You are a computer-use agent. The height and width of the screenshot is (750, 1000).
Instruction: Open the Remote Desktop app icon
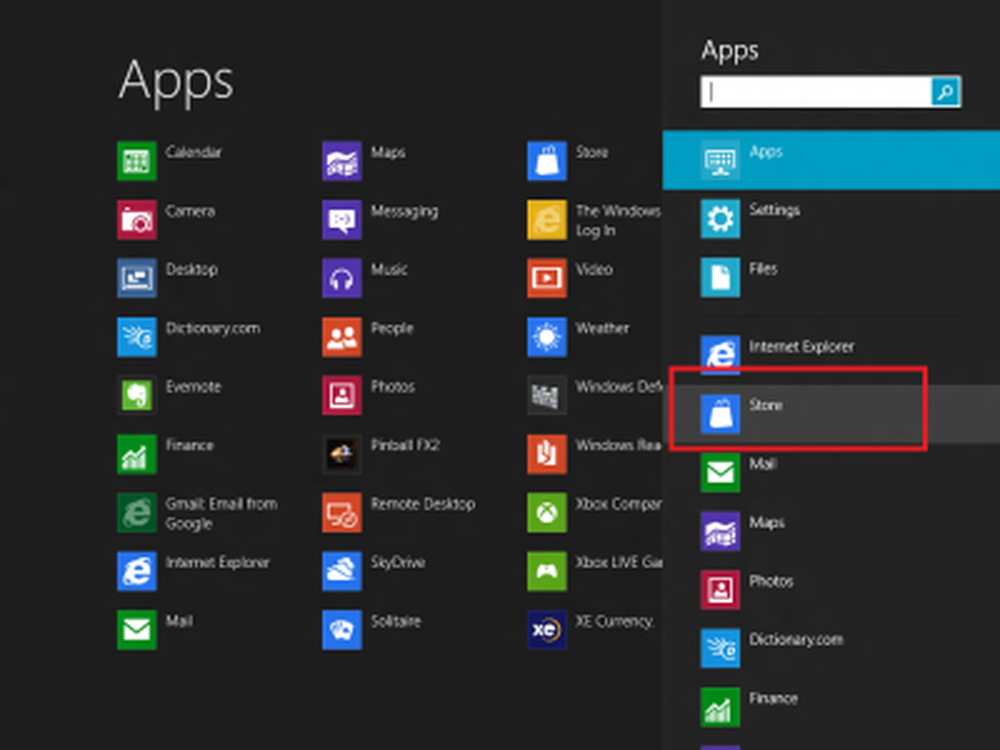342,512
